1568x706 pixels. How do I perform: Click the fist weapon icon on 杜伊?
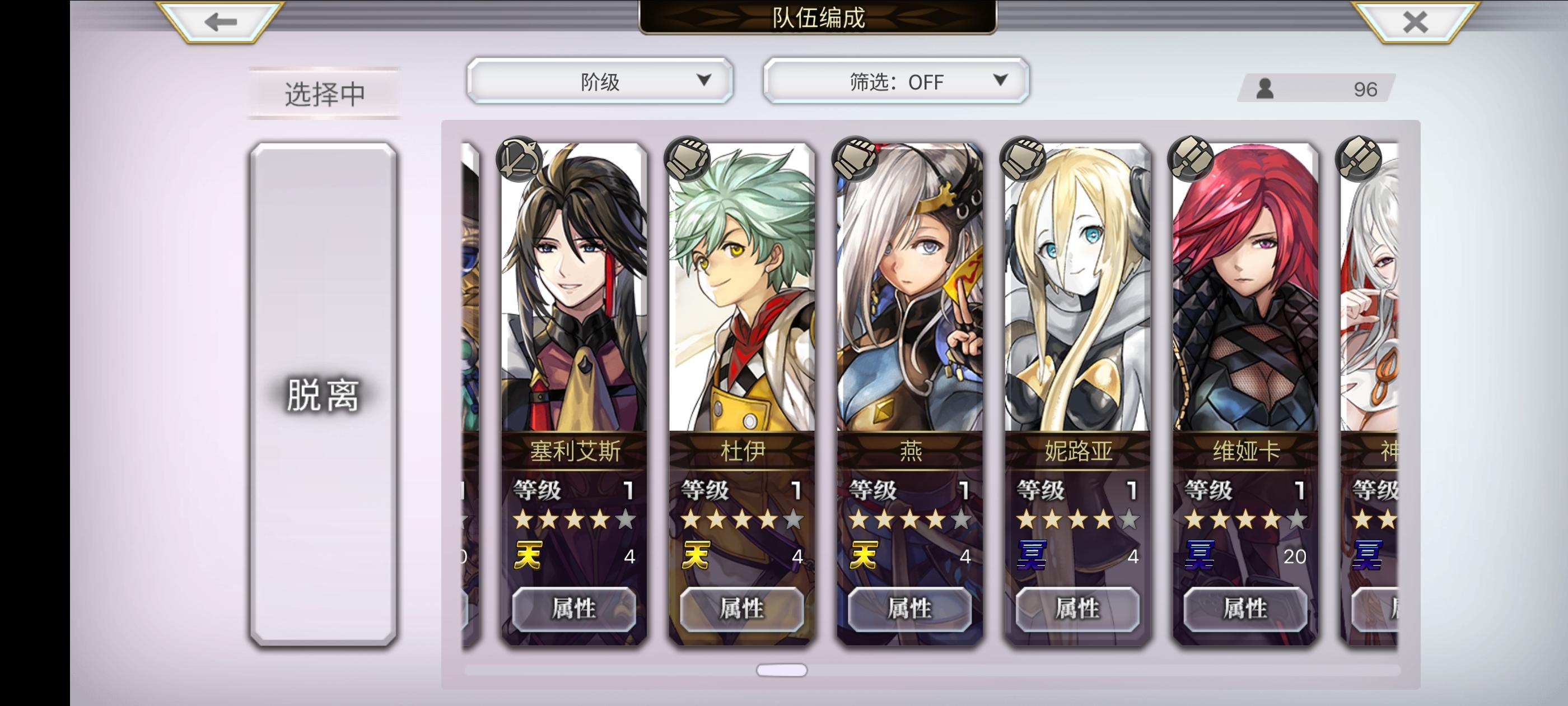click(x=687, y=159)
